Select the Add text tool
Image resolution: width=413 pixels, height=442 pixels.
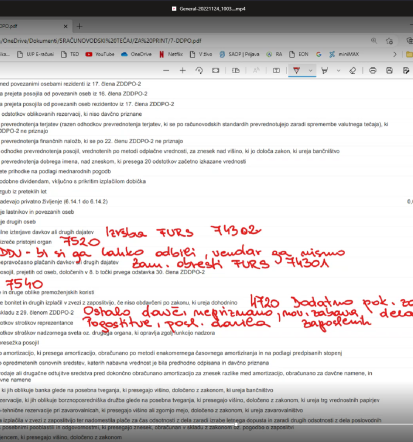pos(276,71)
